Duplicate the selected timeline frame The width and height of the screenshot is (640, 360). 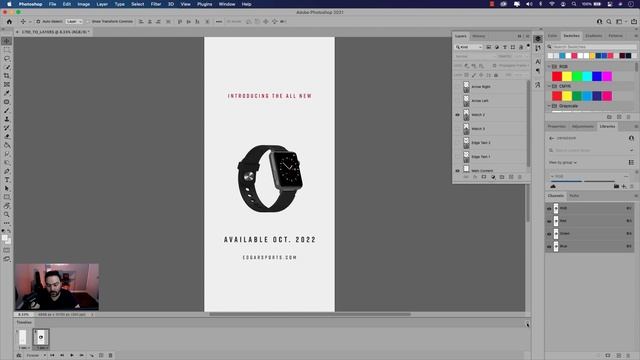click(x=101, y=356)
